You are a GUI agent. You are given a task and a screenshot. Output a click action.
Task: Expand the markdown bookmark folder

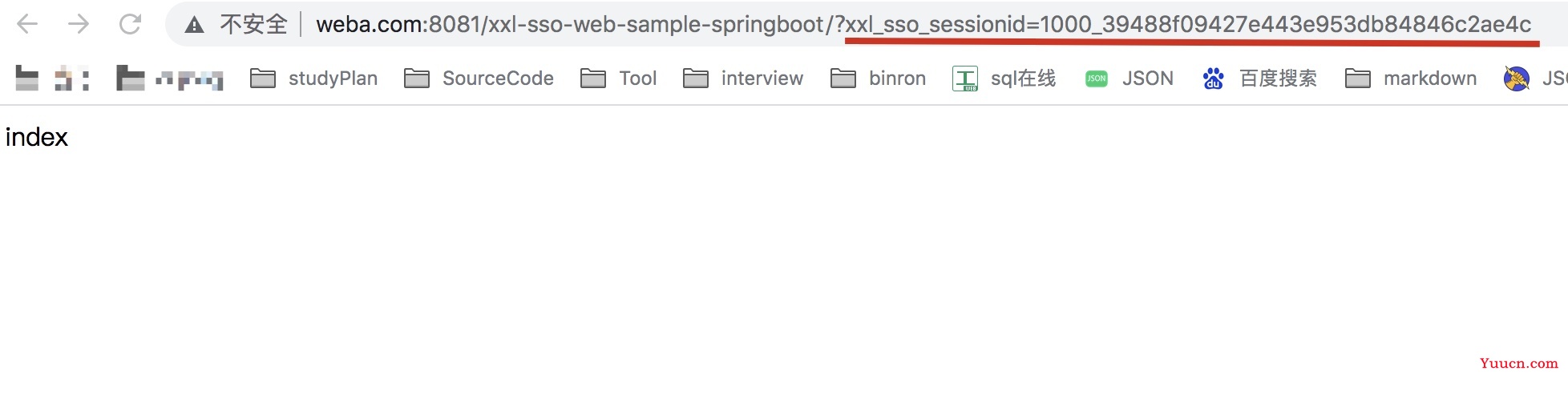pos(1411,79)
